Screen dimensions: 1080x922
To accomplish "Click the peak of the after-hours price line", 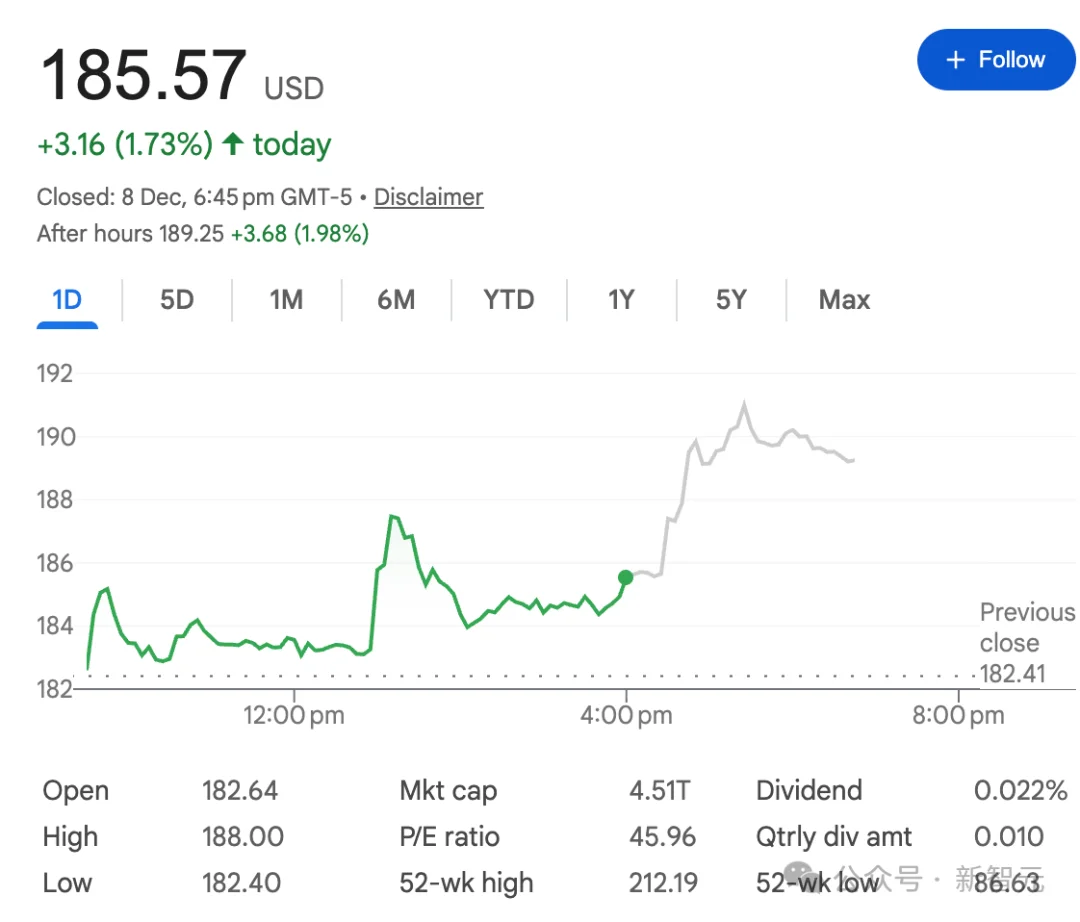I will (x=745, y=401).
